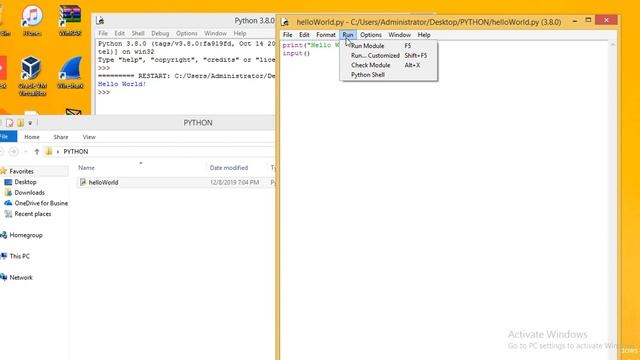Choose Check Module from Run menu
The width and height of the screenshot is (640, 360).
coord(388,65)
